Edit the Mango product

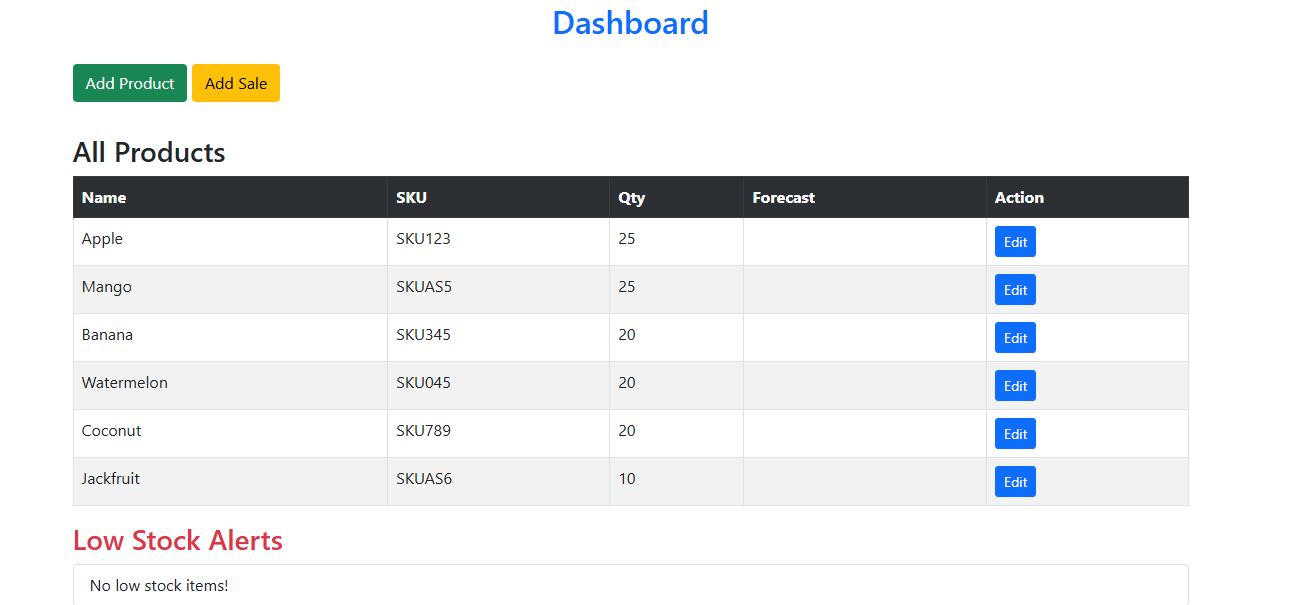(1015, 290)
